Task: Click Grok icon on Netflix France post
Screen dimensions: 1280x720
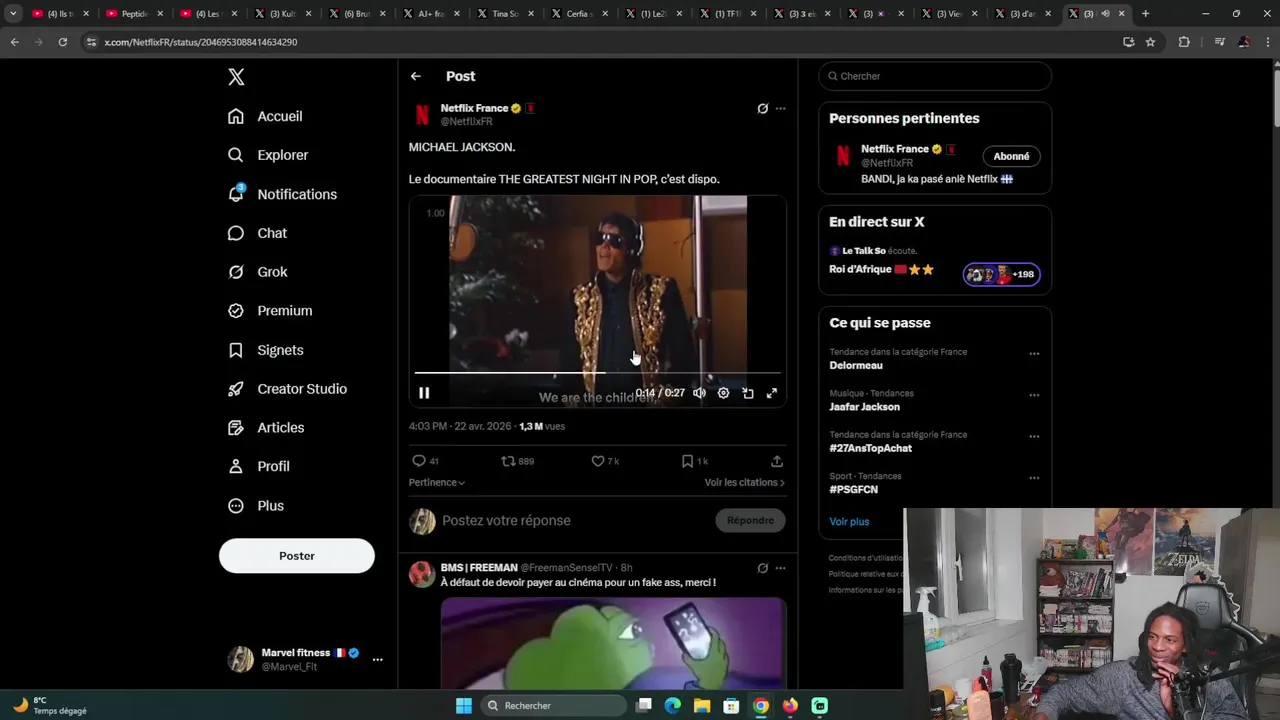Action: [x=763, y=108]
